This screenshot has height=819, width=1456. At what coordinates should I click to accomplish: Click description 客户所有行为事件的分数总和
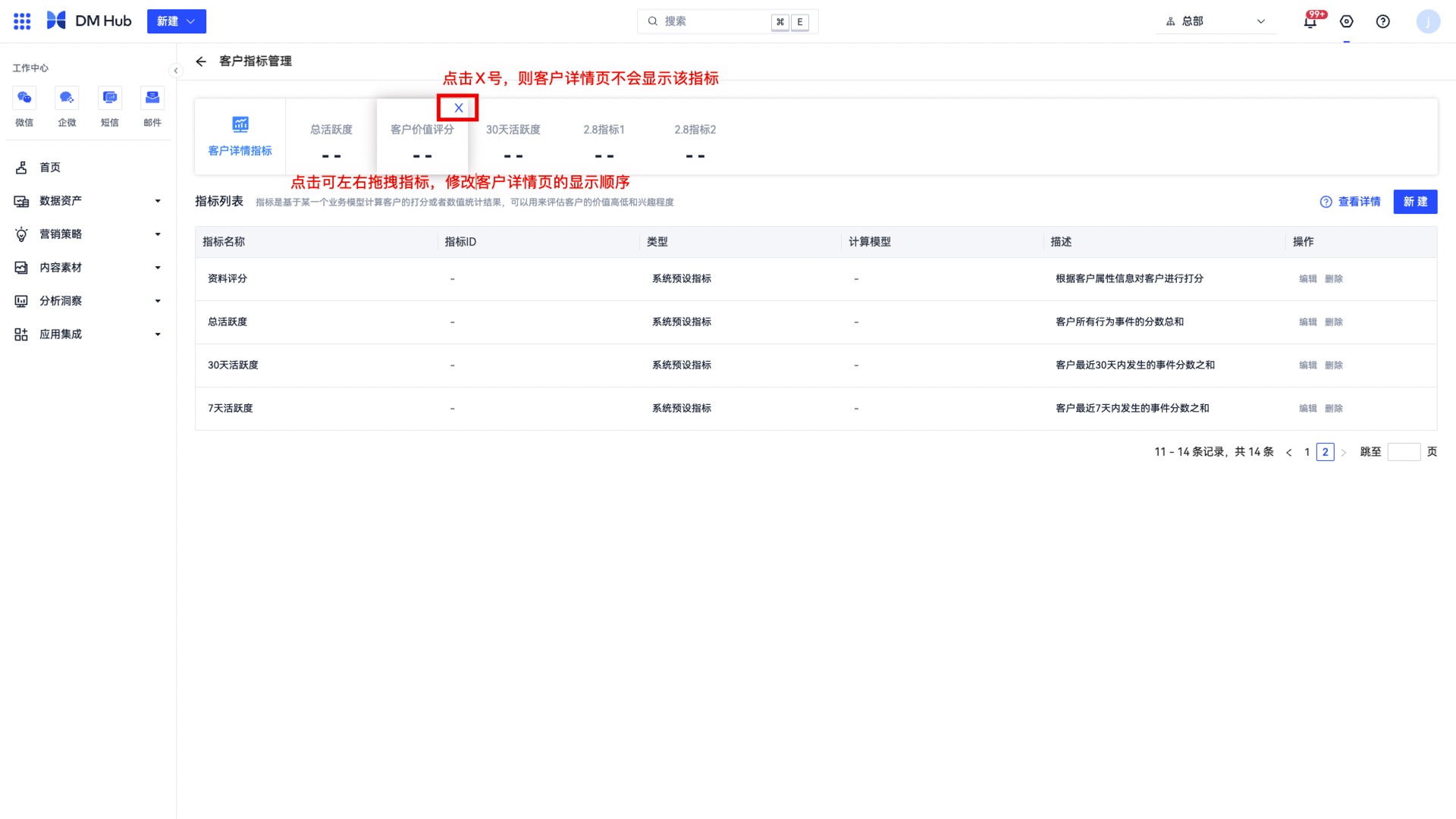[x=1120, y=322]
